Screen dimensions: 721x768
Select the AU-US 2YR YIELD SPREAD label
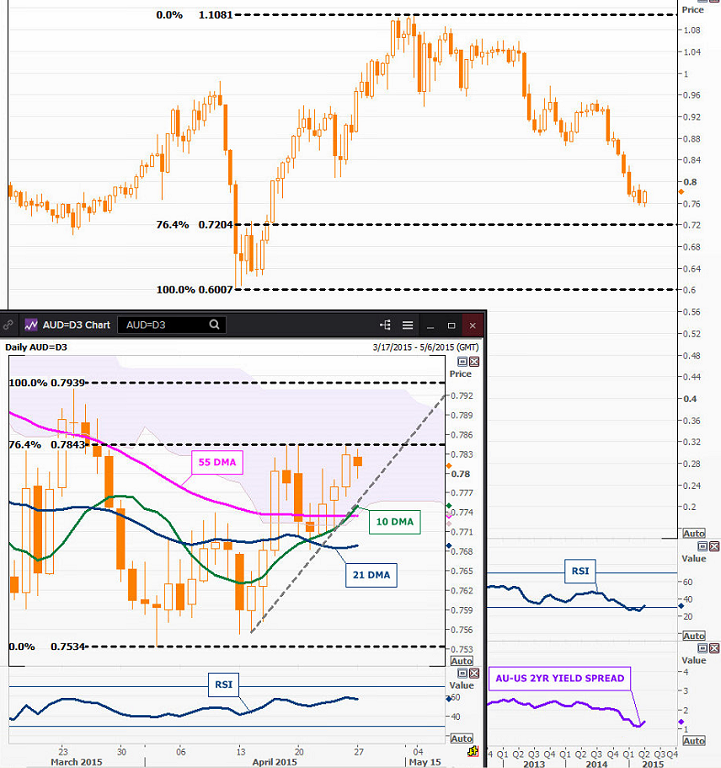pyautogui.click(x=560, y=678)
